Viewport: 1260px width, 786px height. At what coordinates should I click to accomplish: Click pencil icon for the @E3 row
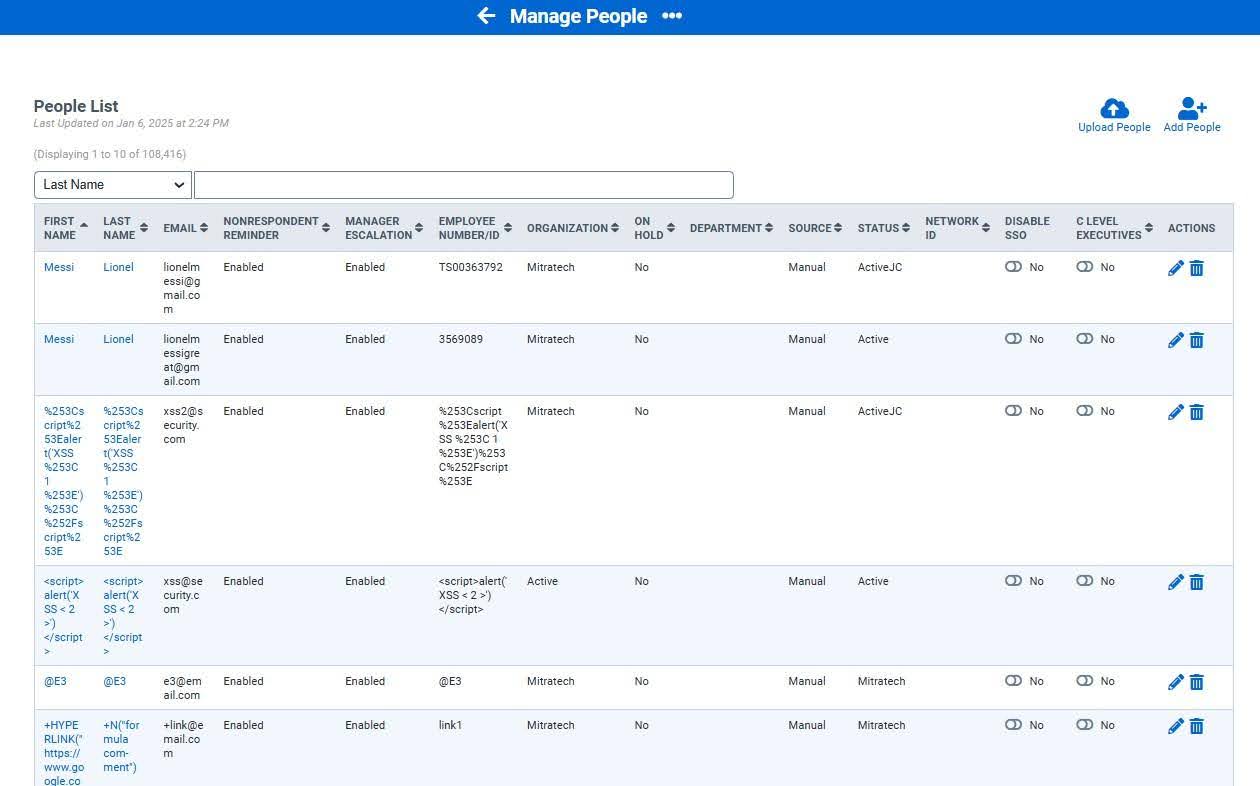(x=1176, y=682)
